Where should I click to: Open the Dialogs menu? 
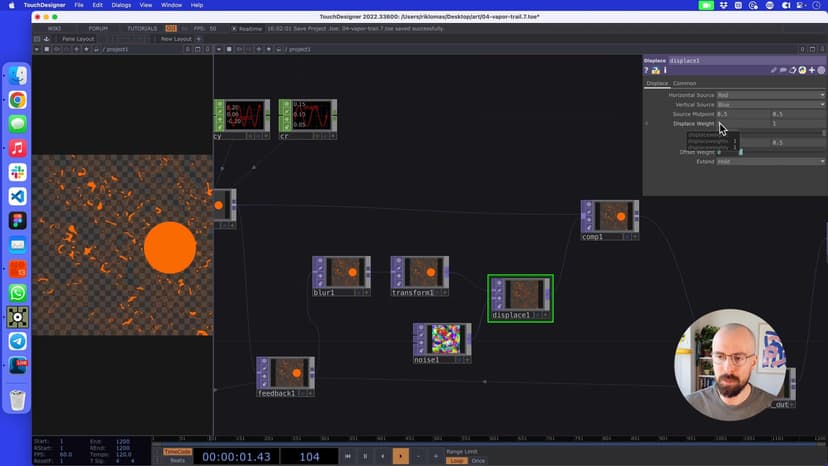121,5
